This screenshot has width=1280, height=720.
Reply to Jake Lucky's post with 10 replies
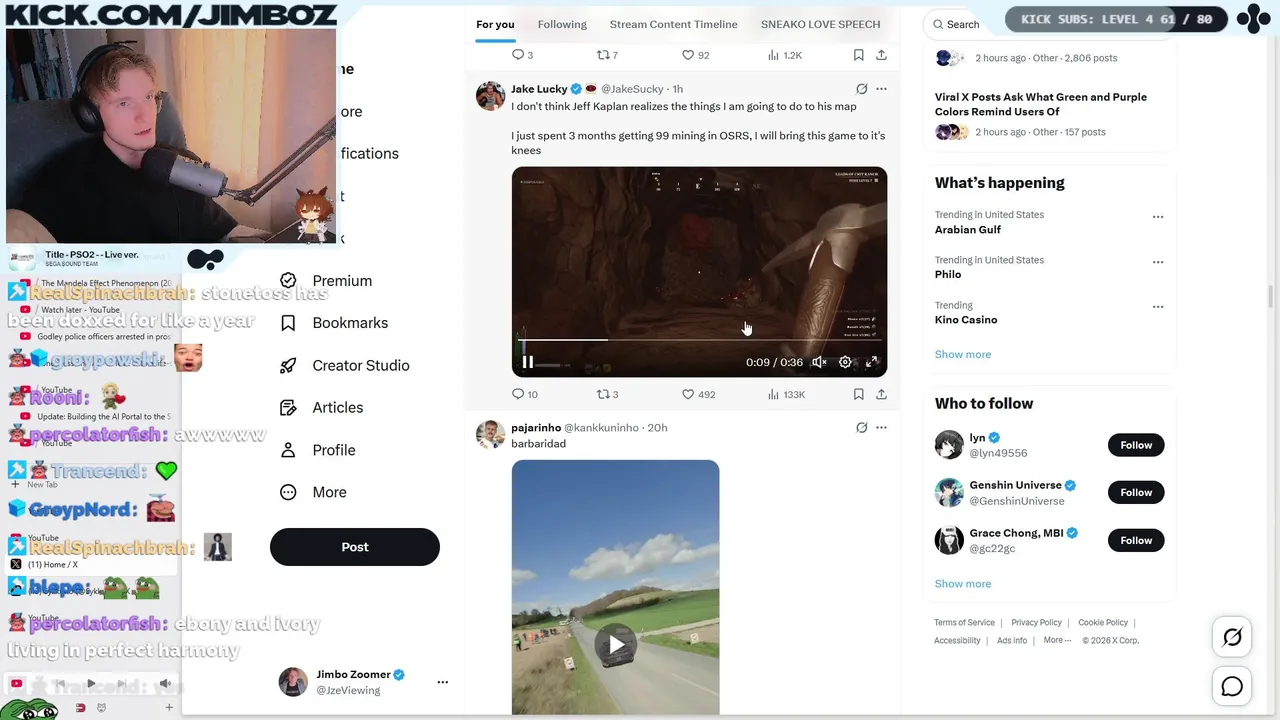click(525, 395)
